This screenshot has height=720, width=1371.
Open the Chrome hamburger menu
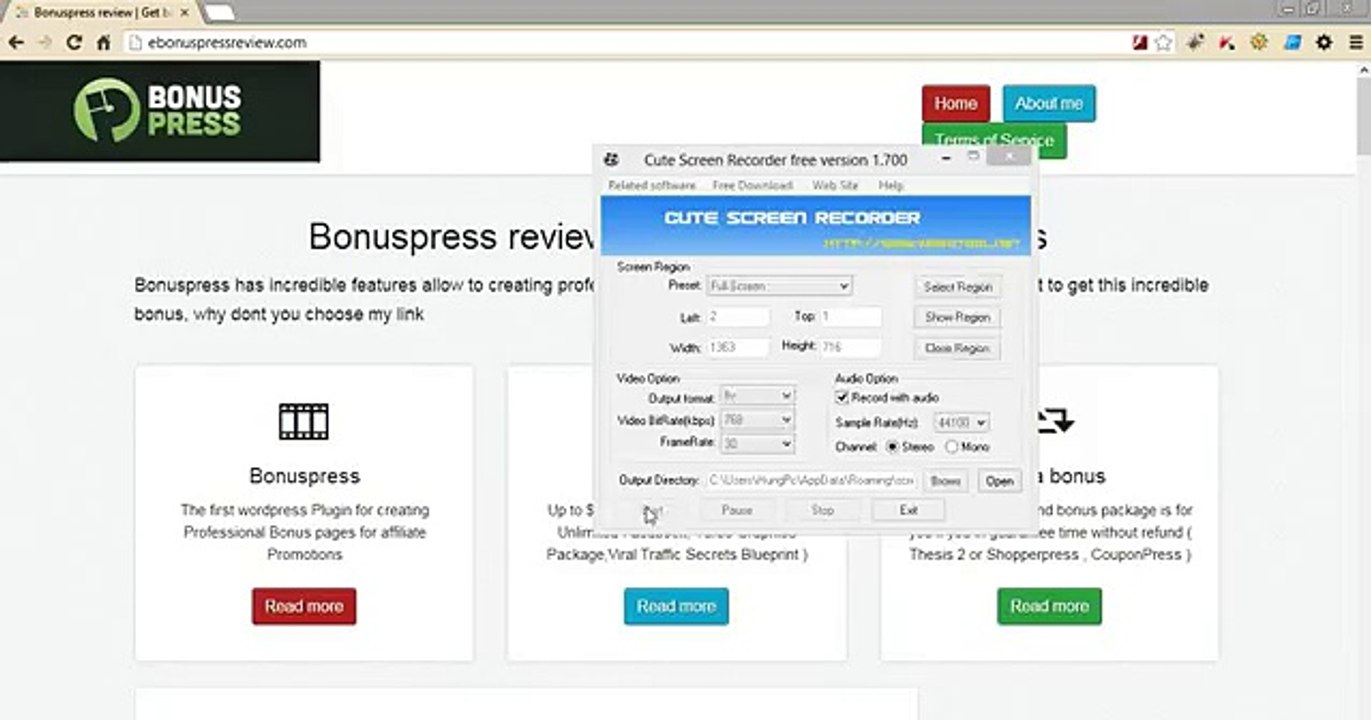click(1355, 43)
